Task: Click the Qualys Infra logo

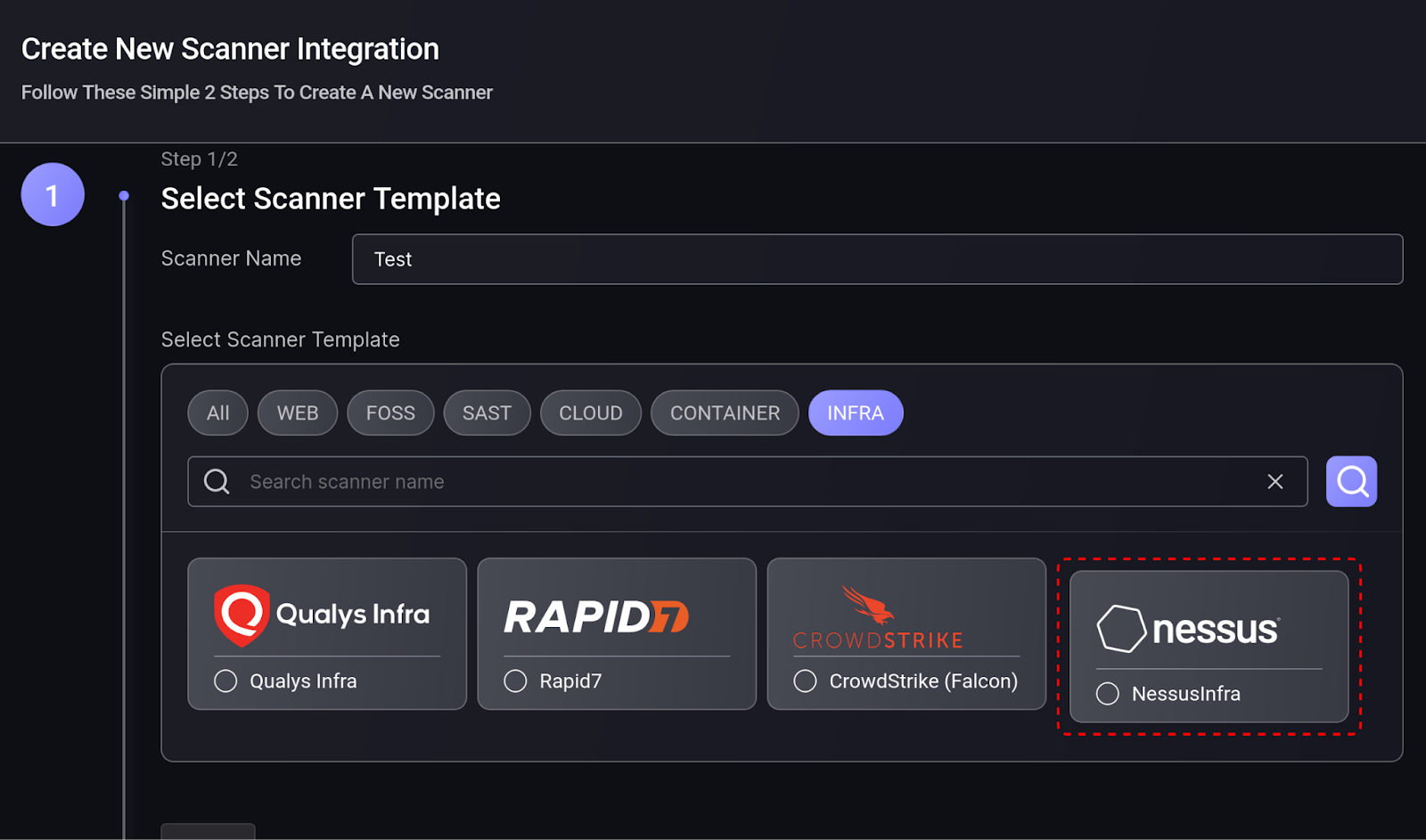Action: (322, 615)
